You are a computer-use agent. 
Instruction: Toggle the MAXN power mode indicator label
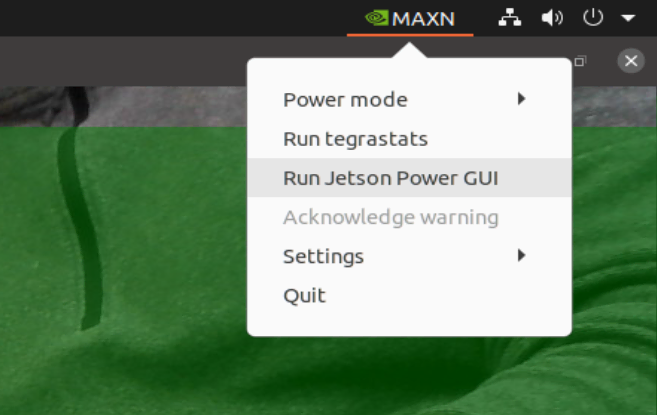click(423, 18)
